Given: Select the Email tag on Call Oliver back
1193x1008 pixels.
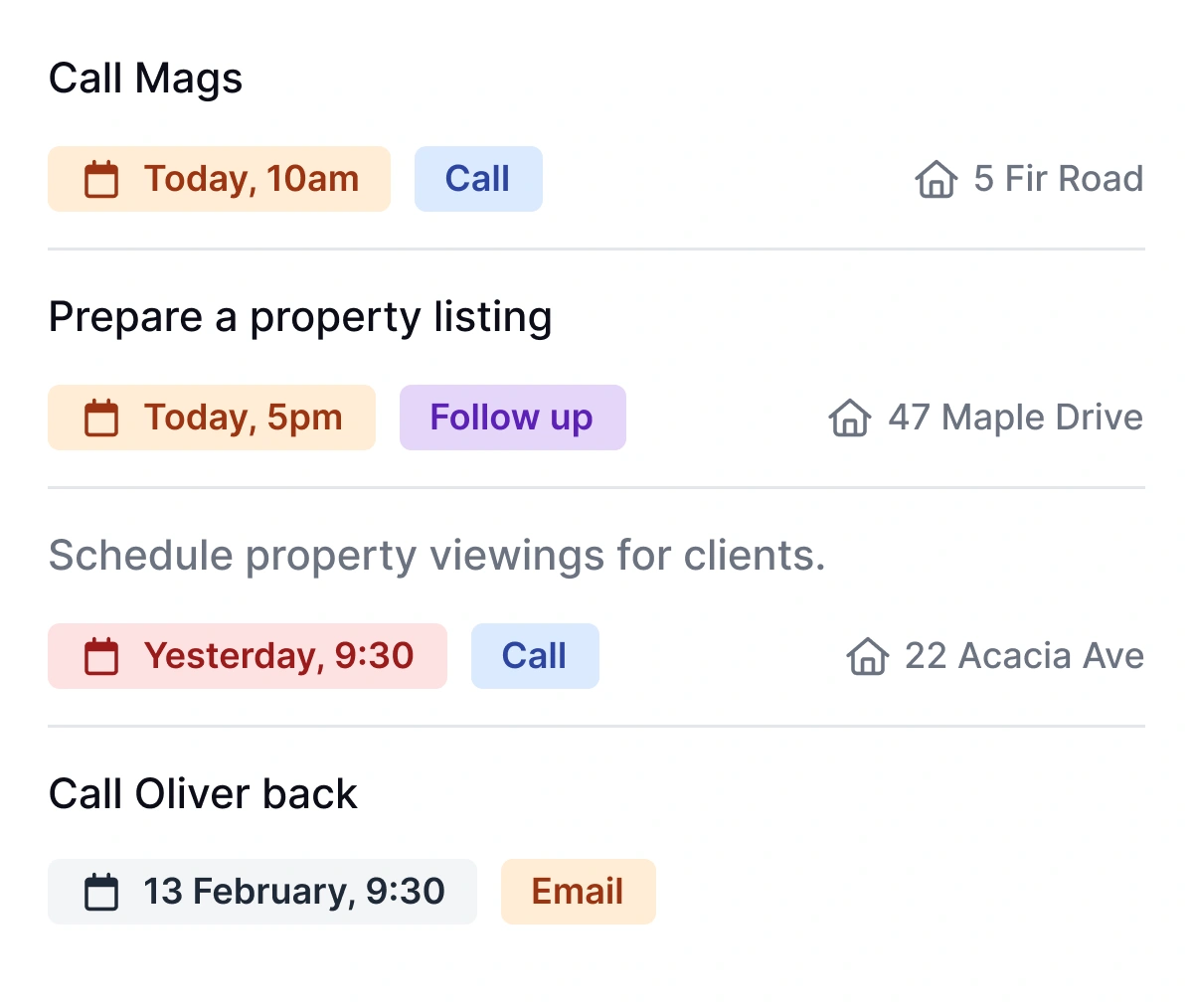Looking at the screenshot, I should pyautogui.click(x=578, y=892).
